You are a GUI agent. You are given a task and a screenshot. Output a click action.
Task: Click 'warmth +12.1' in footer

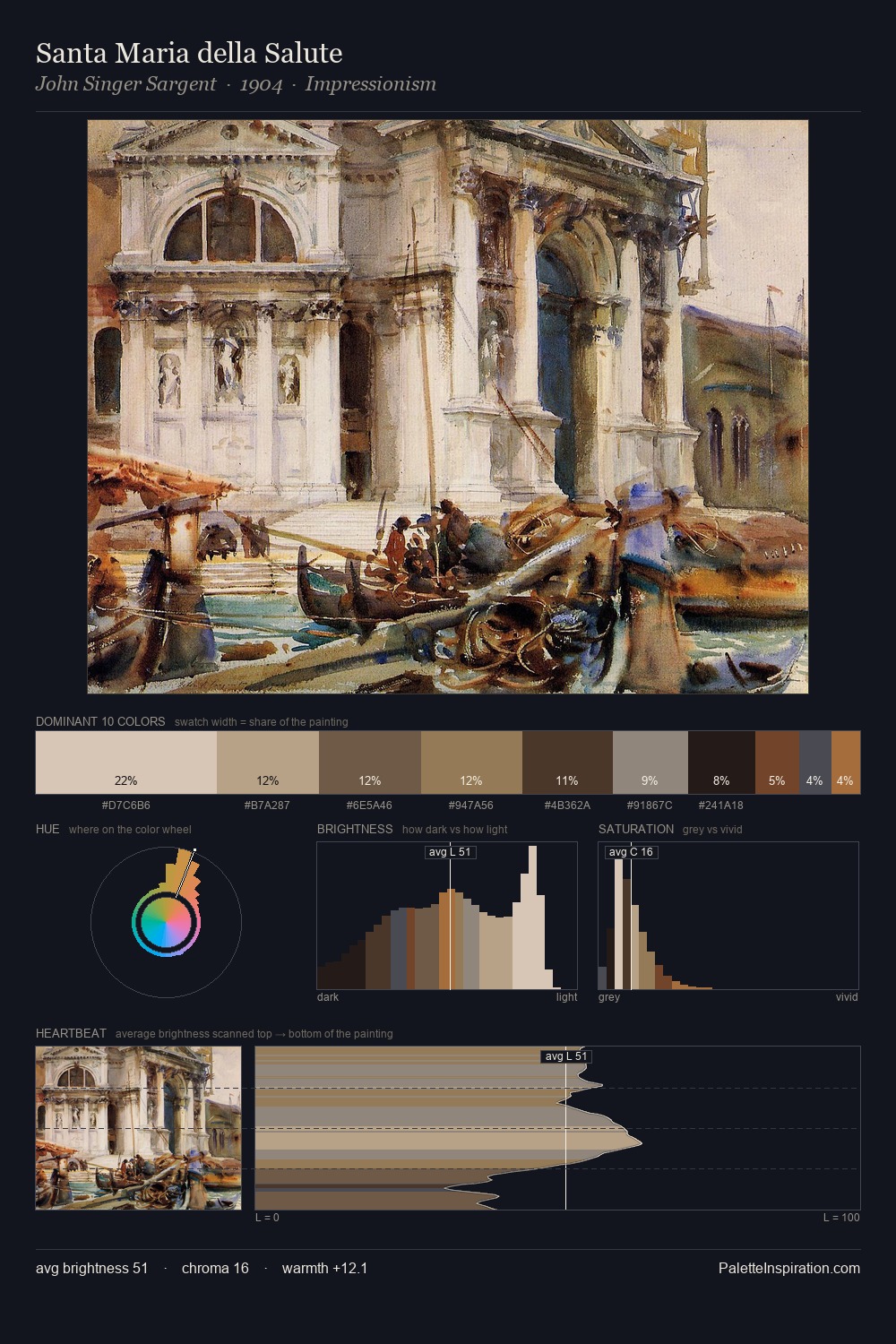coord(324,1268)
